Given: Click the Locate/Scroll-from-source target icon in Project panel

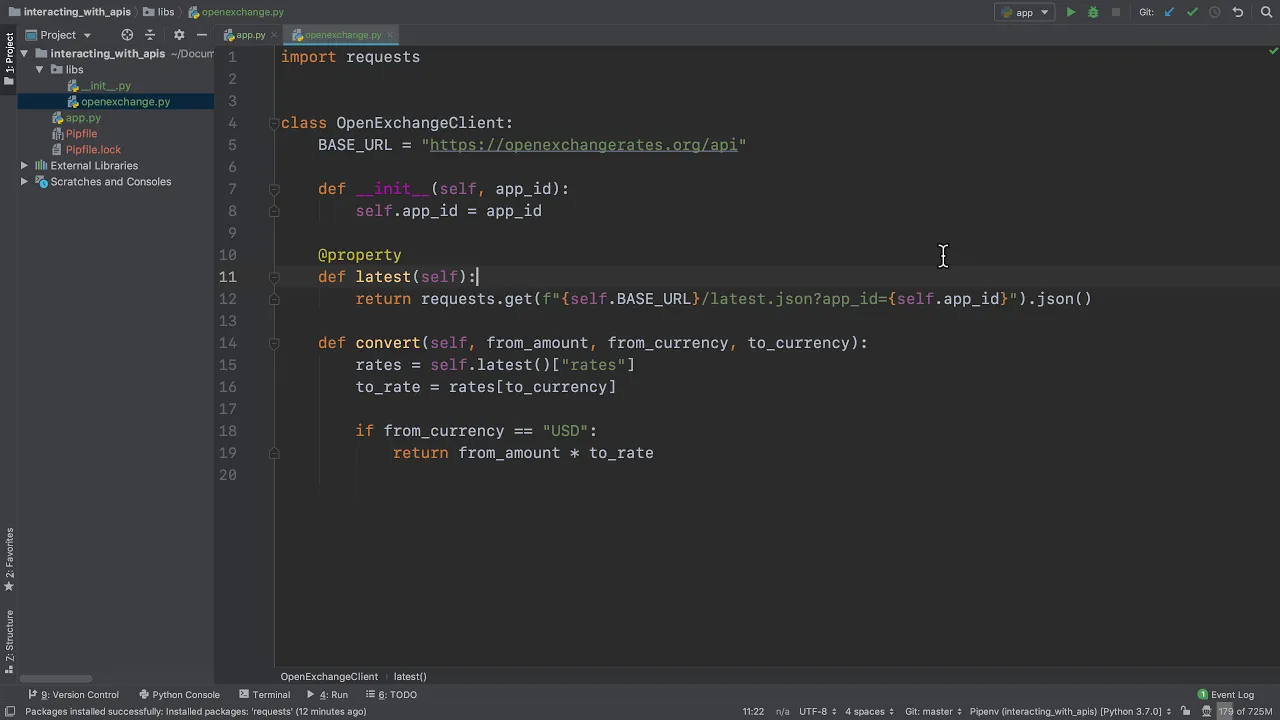Looking at the screenshot, I should point(127,35).
